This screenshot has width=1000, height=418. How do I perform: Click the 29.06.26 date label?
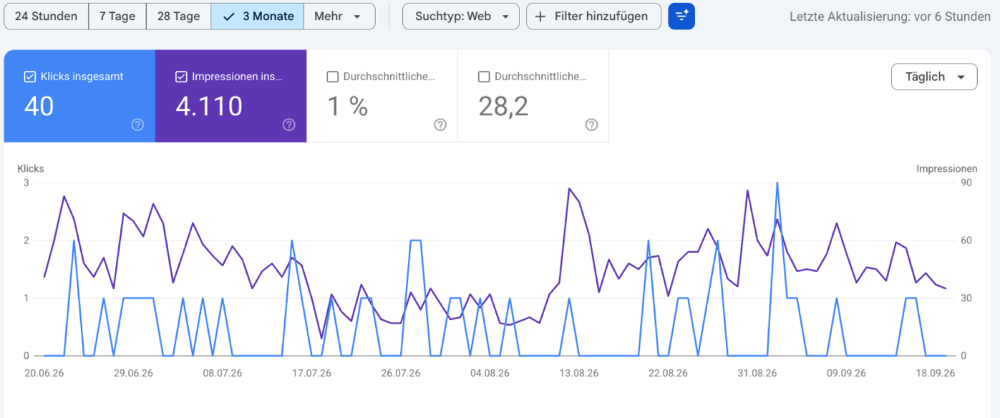click(x=134, y=374)
